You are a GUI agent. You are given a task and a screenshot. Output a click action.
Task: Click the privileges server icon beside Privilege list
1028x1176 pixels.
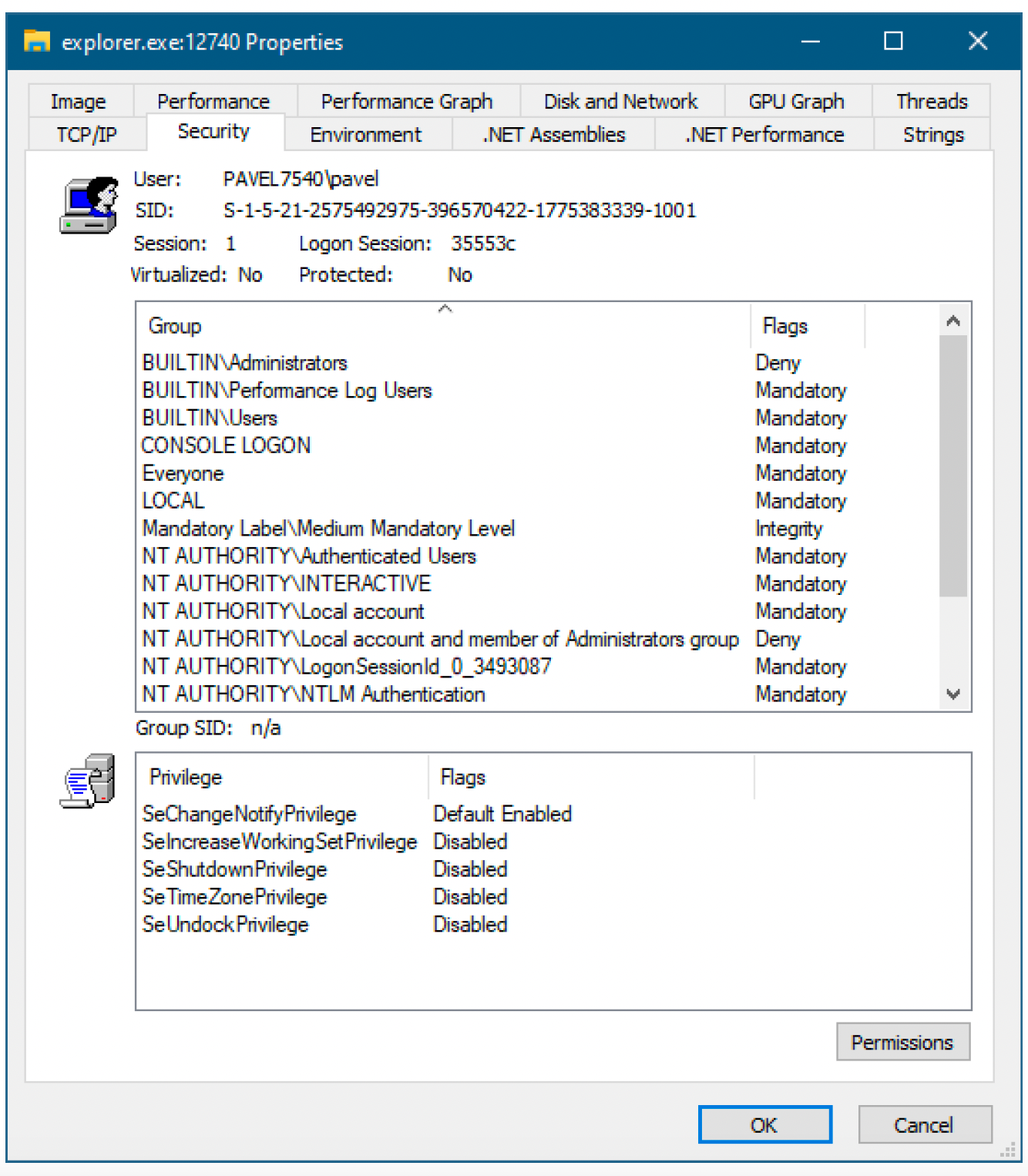88,781
